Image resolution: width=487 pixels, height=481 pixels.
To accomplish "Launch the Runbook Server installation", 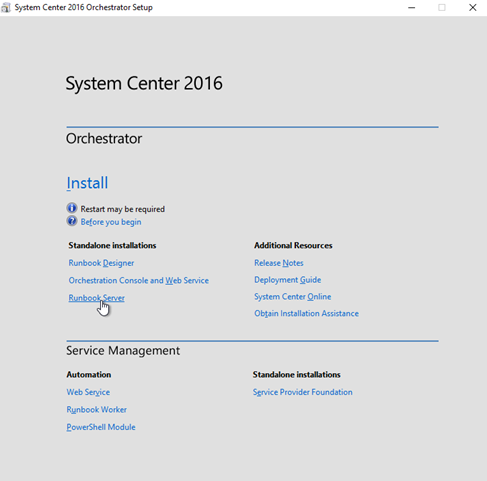I will point(97,298).
